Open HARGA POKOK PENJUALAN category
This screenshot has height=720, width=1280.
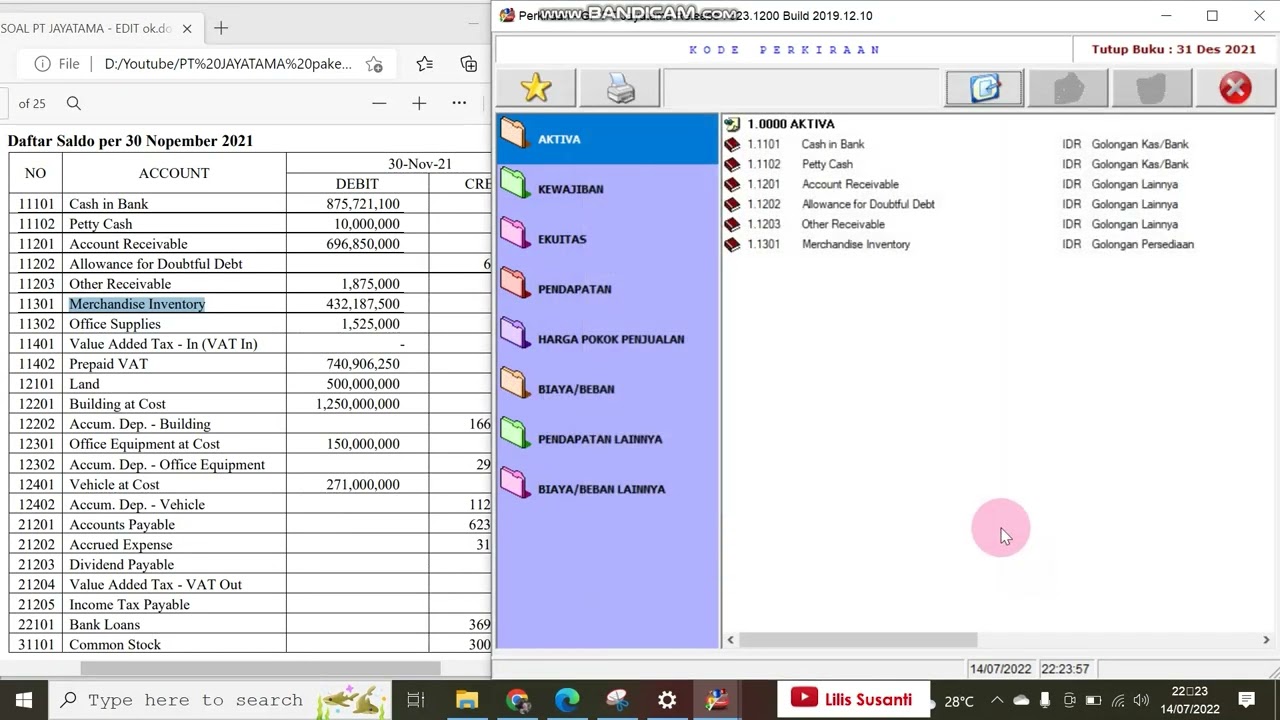click(x=607, y=339)
